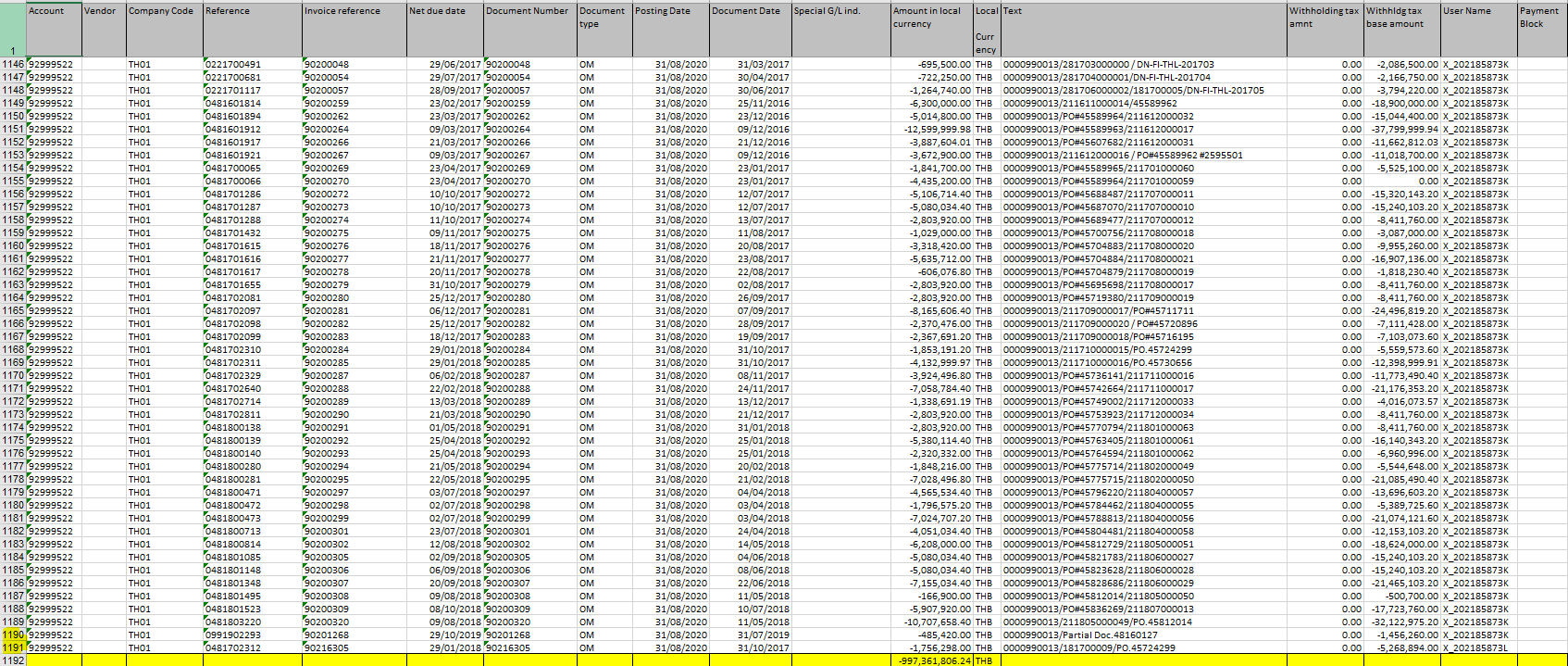This screenshot has height=666, width=1568.
Task: Click tax base amount -5,268,894.00
Action: tap(1402, 648)
